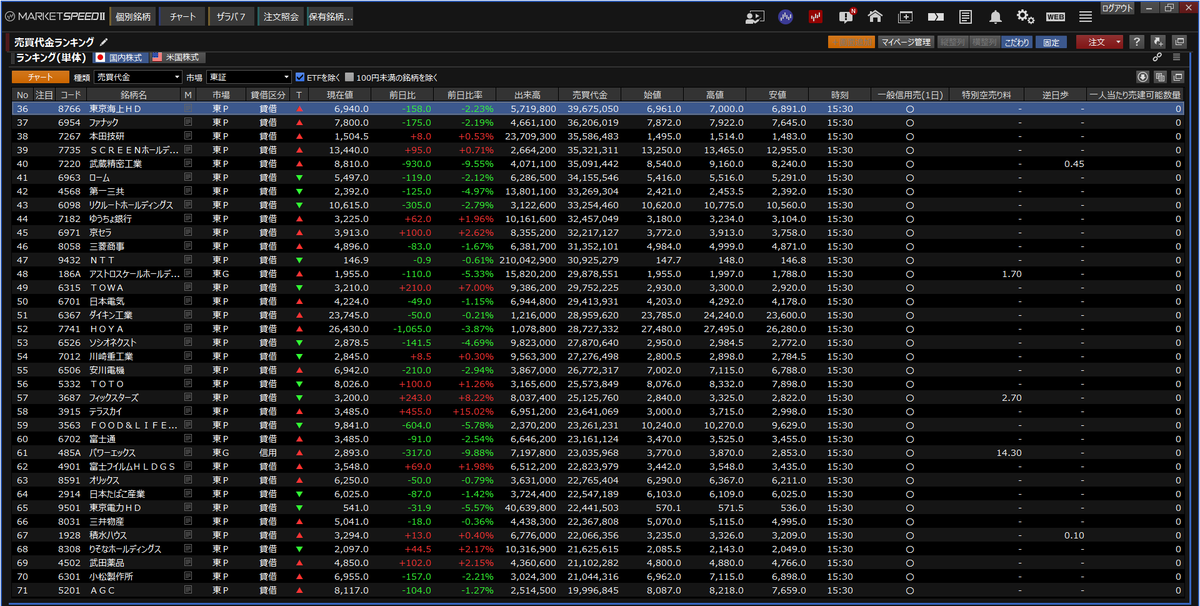Viewport: 1200px width, 606px height.
Task: Click the orange 画面追加 button
Action: click(851, 42)
